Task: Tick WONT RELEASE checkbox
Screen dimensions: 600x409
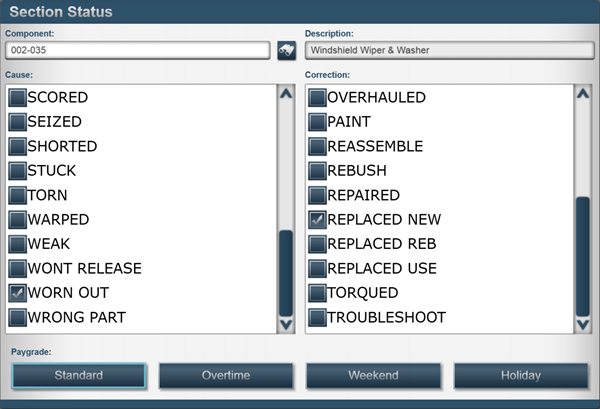Action: 18,269
